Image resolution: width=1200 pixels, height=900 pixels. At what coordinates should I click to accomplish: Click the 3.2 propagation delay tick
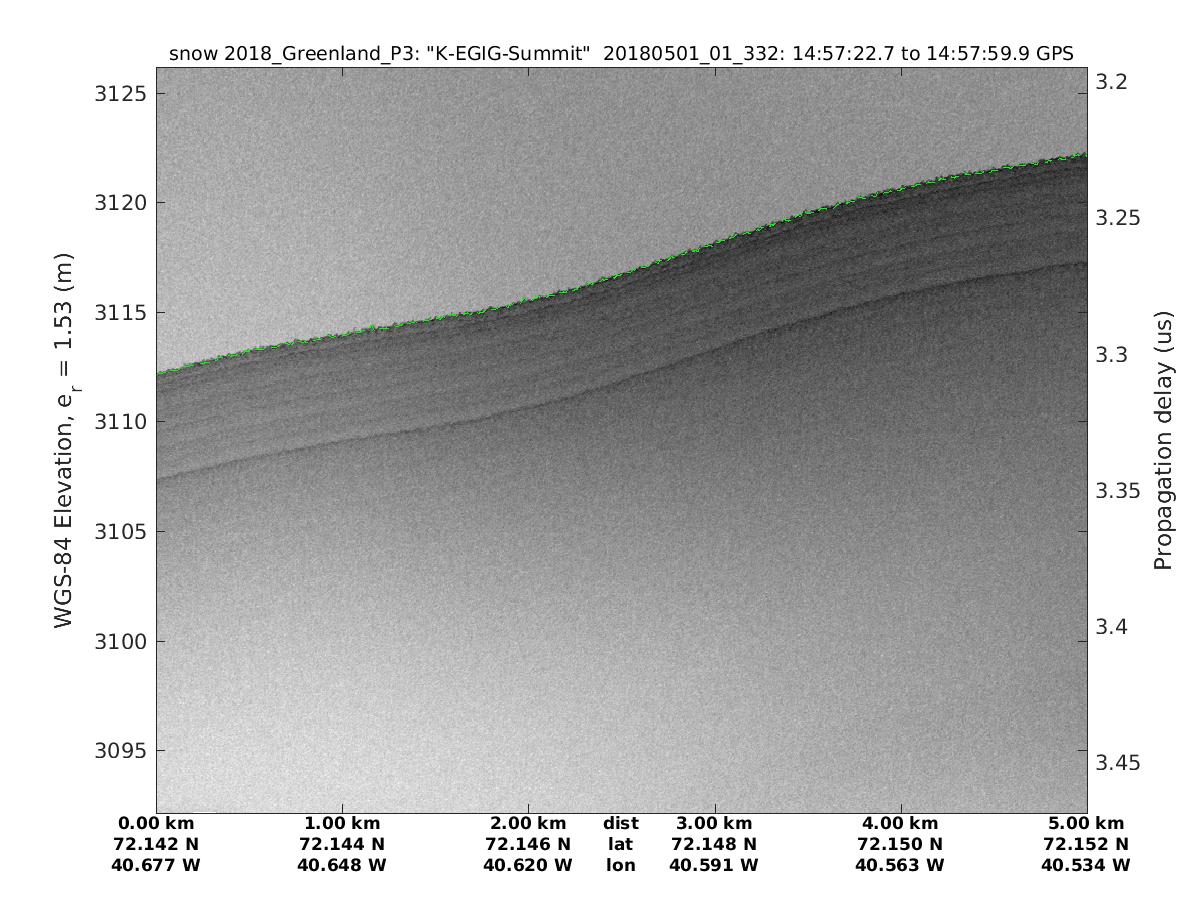(1113, 81)
